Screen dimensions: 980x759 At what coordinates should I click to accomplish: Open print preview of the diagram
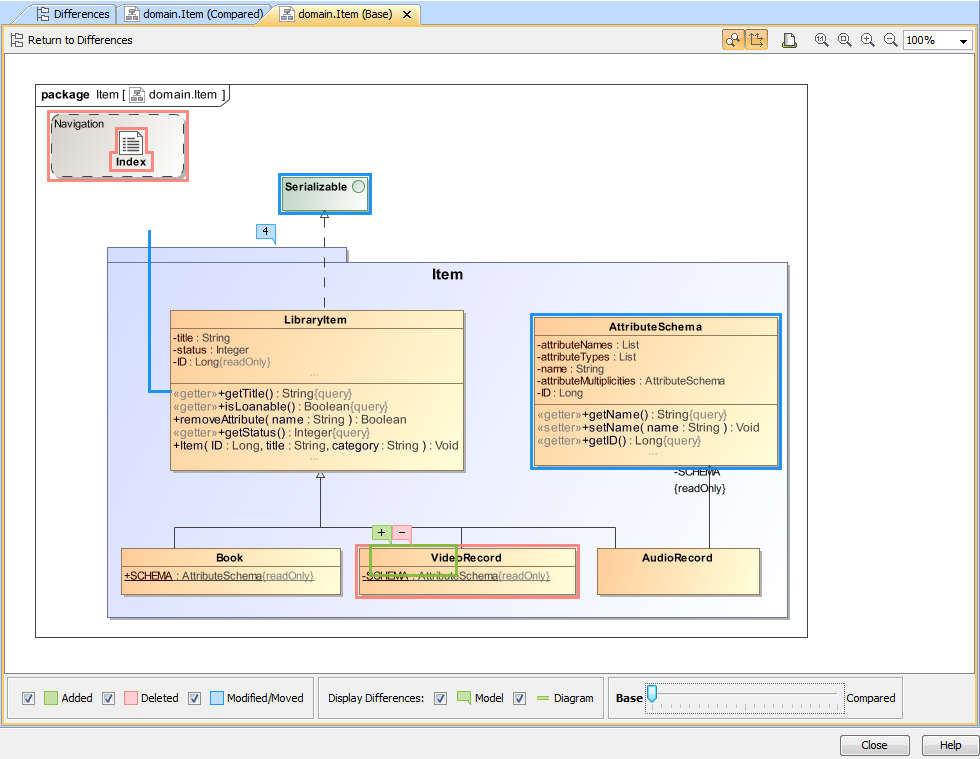(789, 39)
